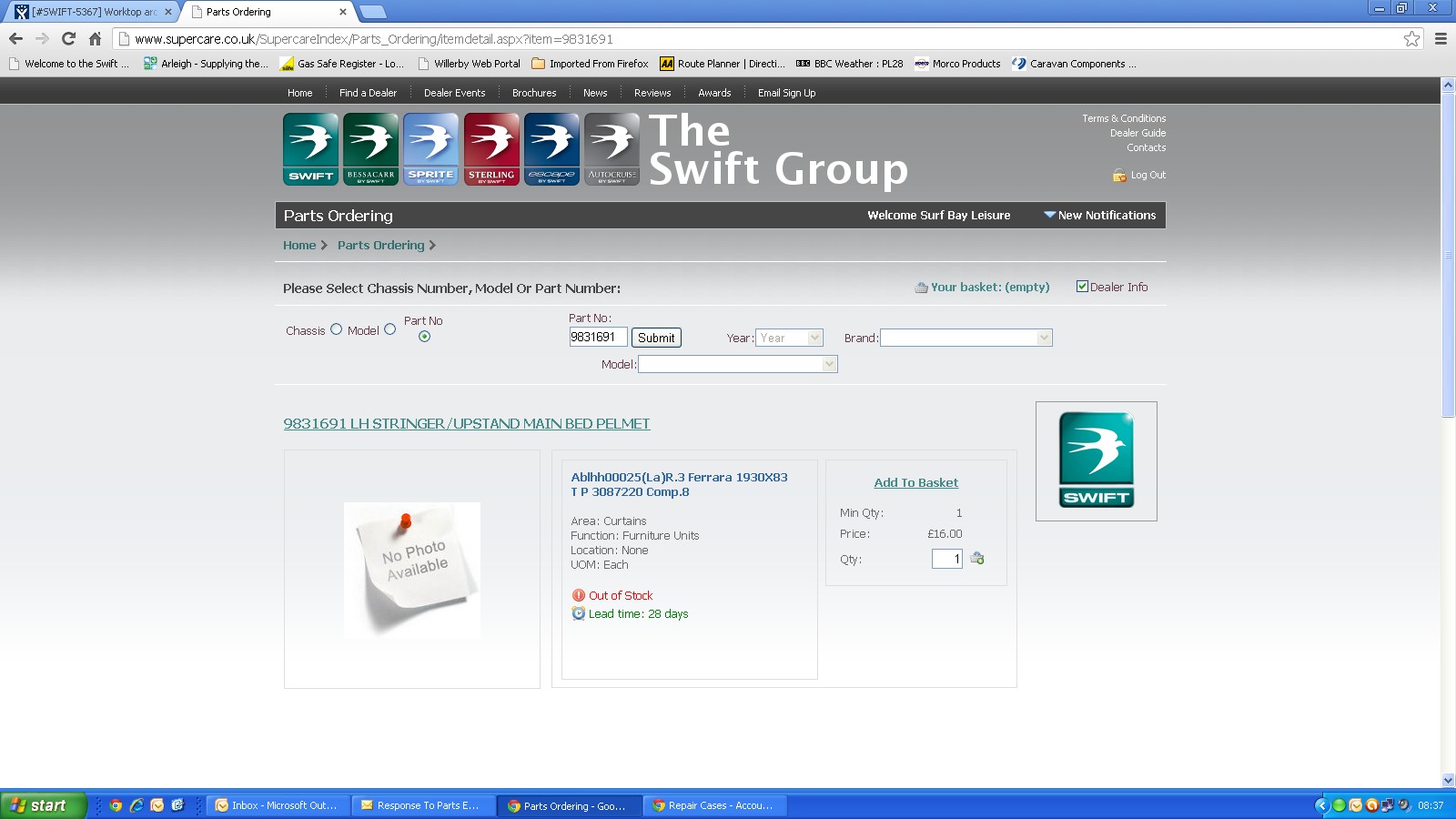Open Terms & Conditions link
The image size is (1456, 819).
point(1124,118)
